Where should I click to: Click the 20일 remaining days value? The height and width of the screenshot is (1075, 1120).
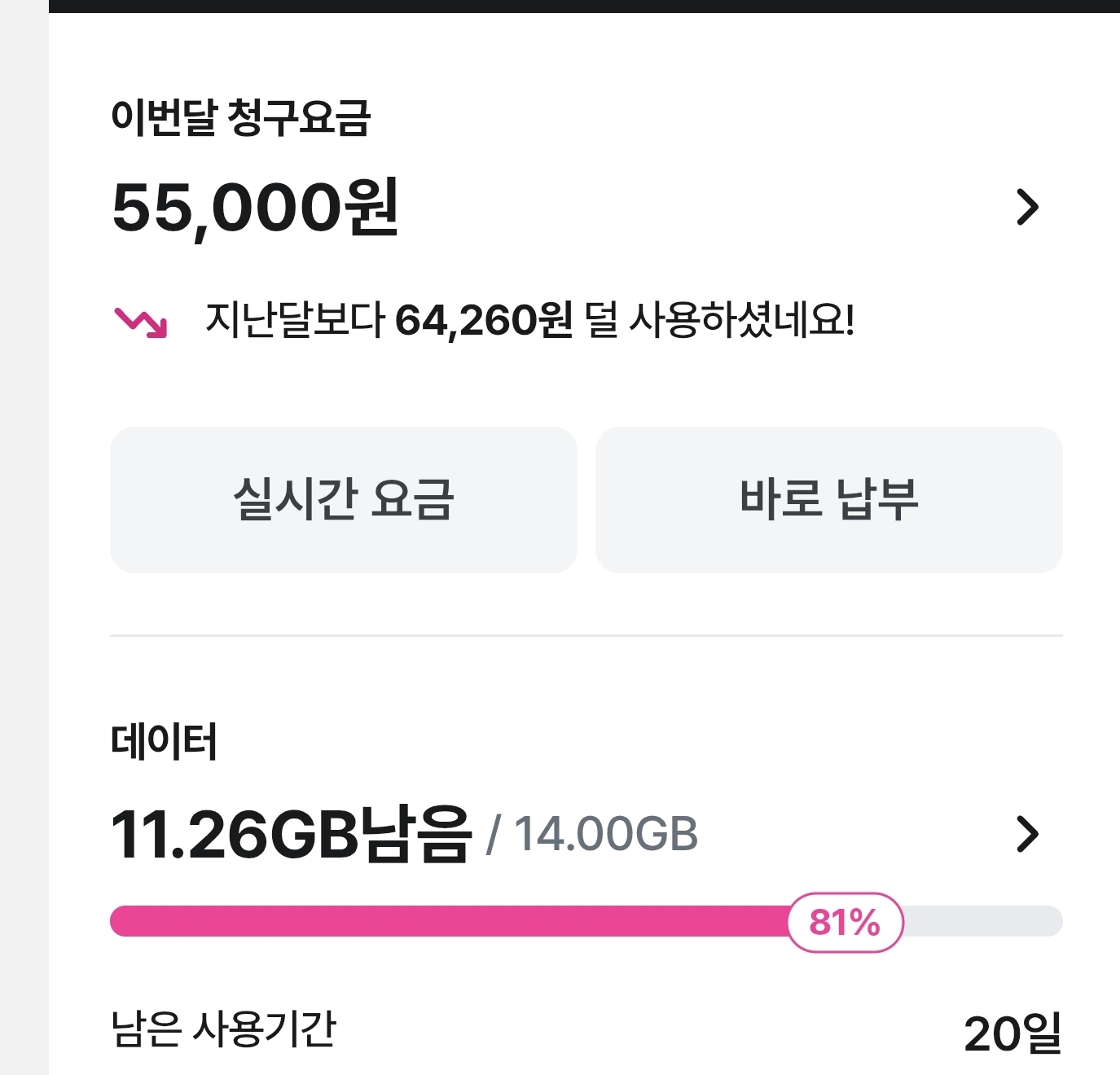(1012, 1033)
